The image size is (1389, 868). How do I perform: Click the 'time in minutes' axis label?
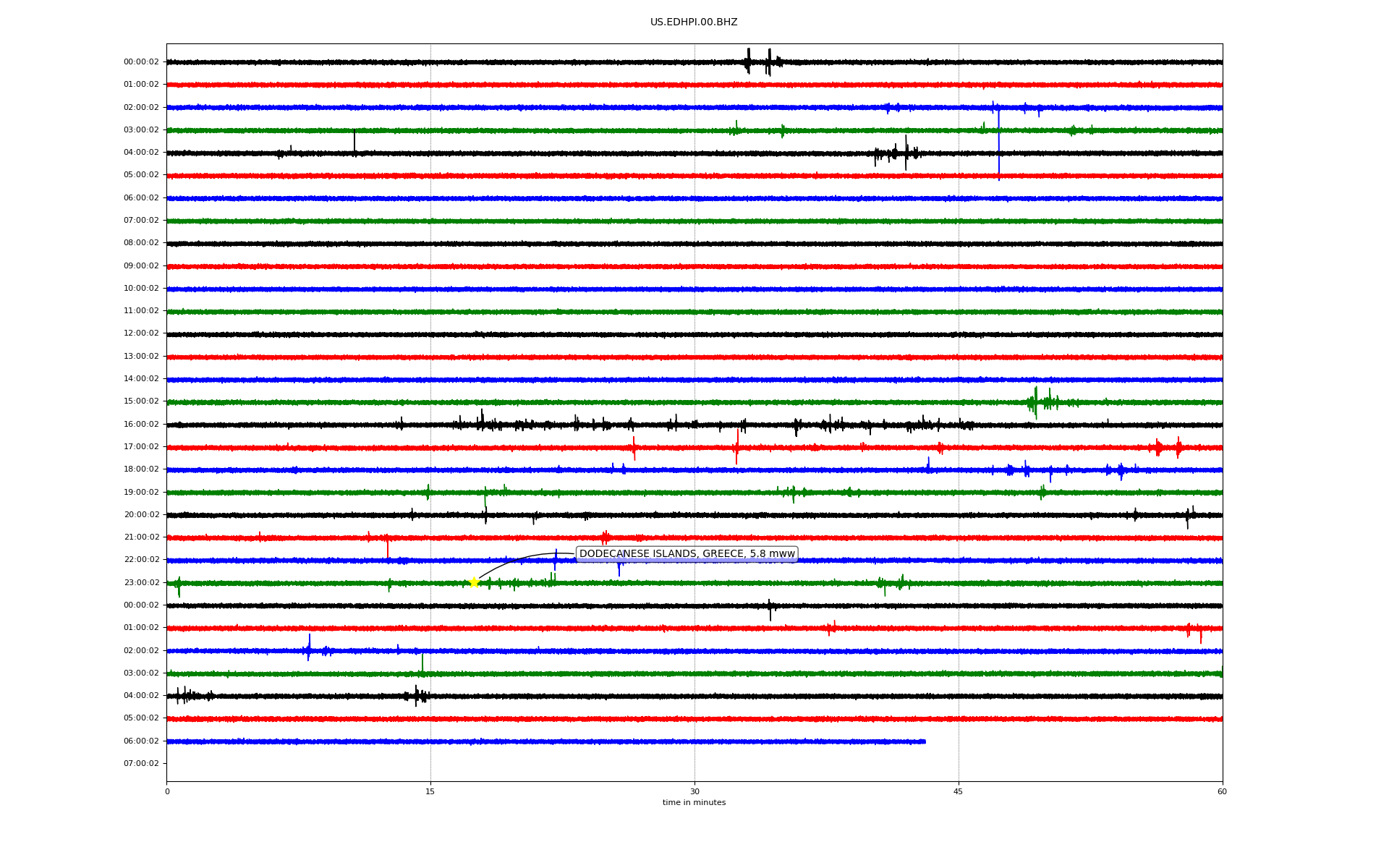694,802
